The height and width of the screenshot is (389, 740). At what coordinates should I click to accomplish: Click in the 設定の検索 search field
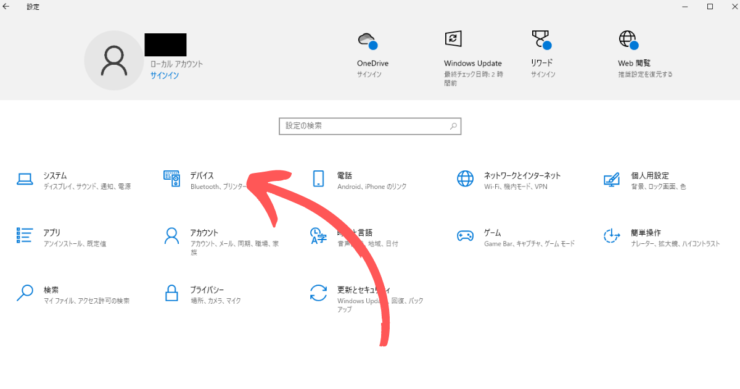pyautogui.click(x=370, y=126)
